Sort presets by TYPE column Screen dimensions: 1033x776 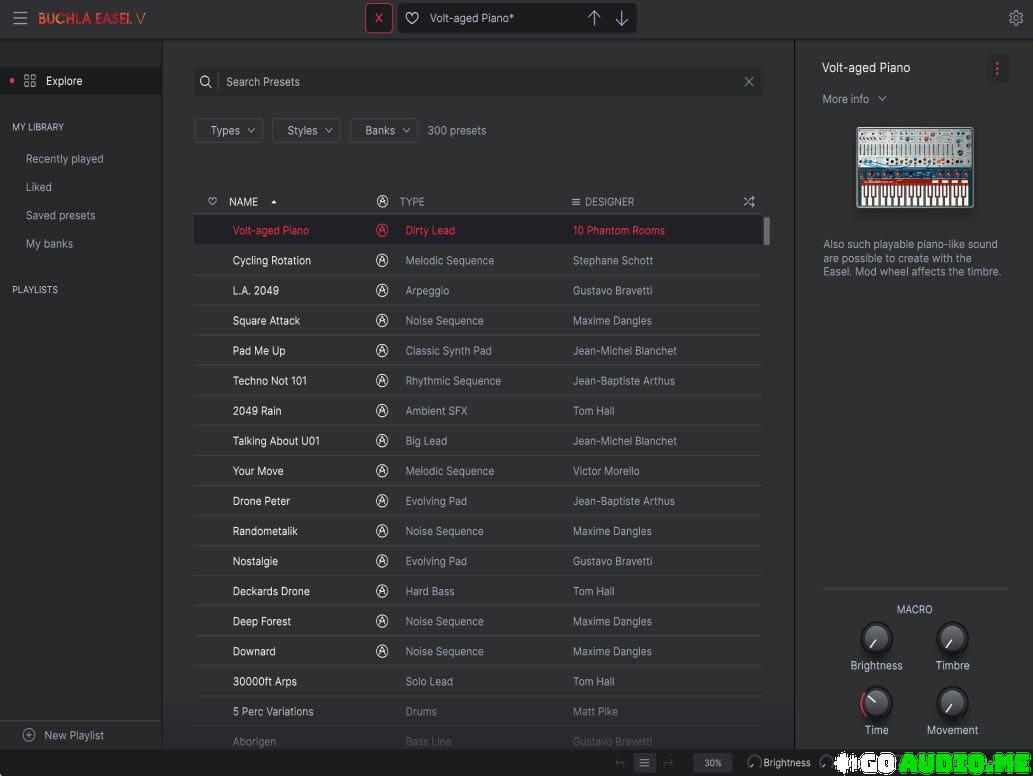[412, 202]
